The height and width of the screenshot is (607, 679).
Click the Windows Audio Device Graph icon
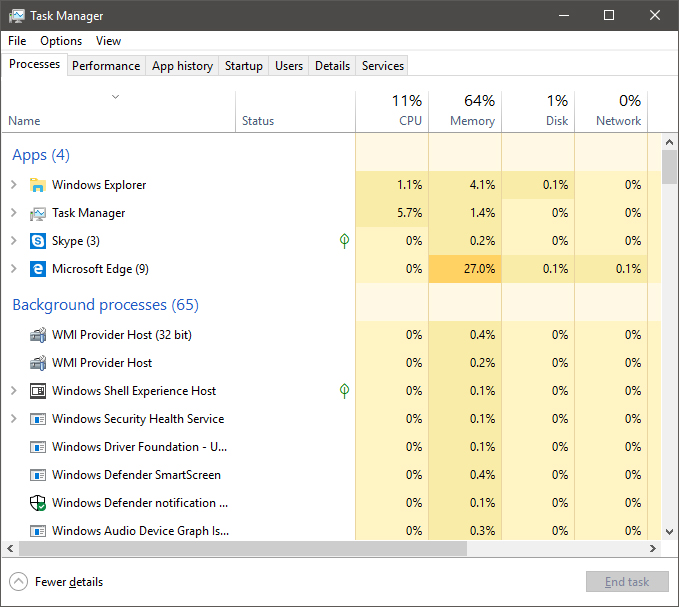38,531
